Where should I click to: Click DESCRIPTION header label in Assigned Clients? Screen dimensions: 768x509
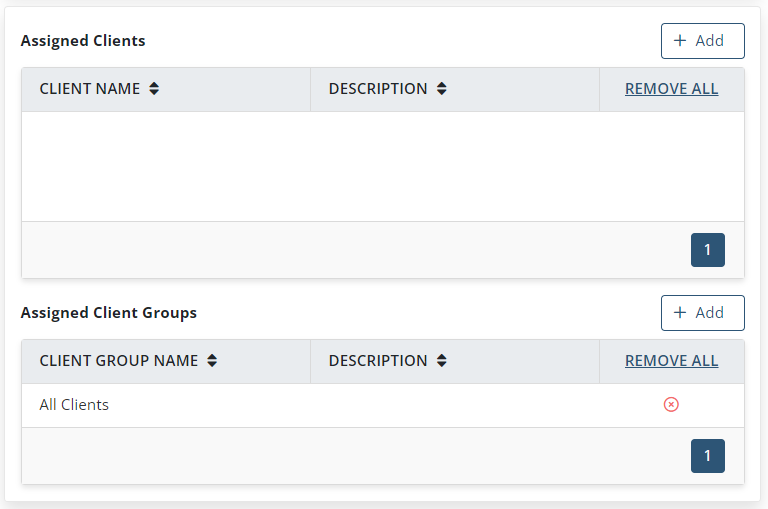[378, 89]
